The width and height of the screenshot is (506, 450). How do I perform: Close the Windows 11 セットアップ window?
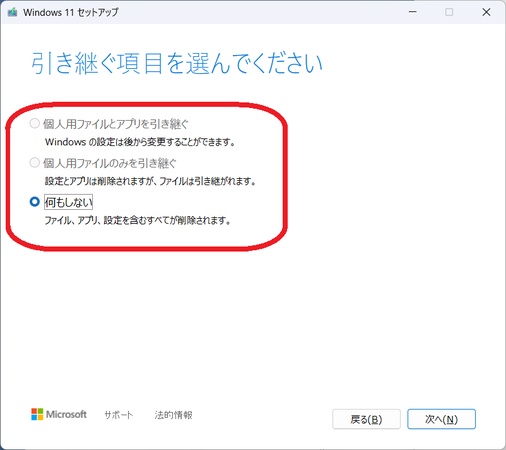pyautogui.click(x=486, y=12)
